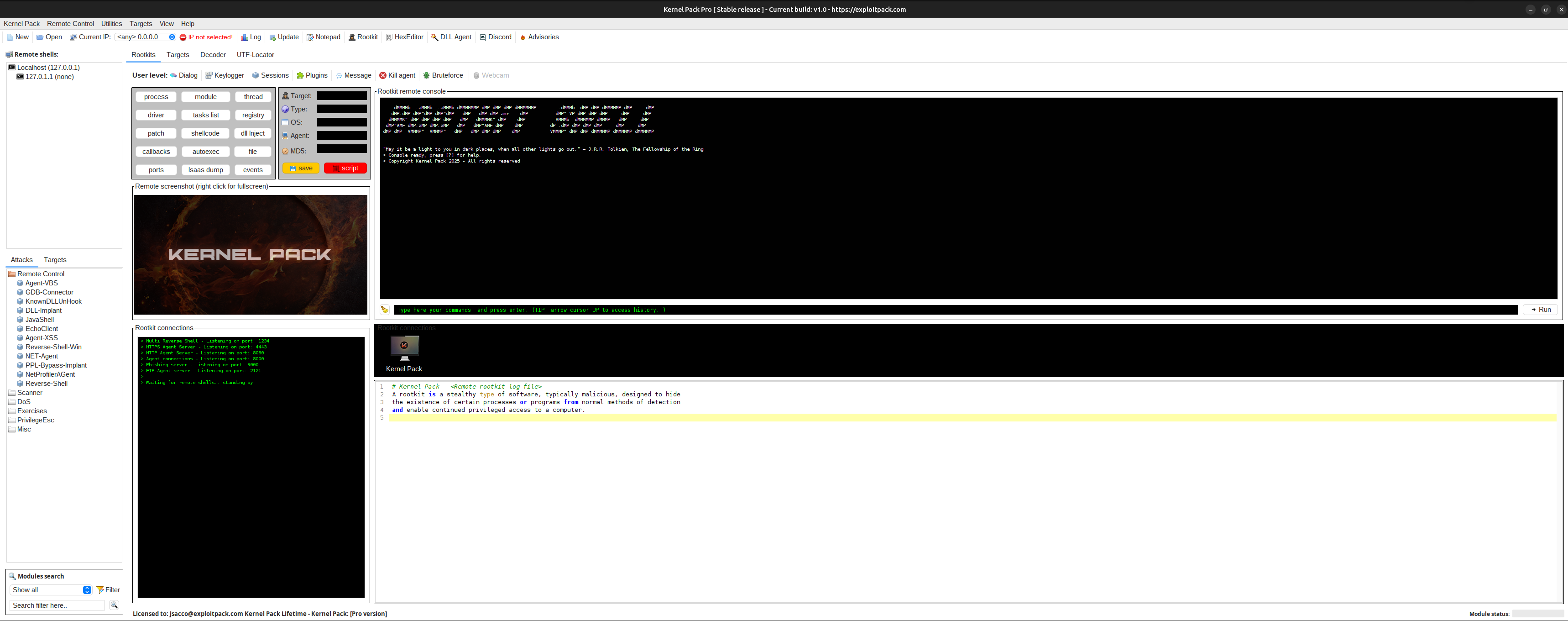Viewport: 1568px width, 621px height.
Task: Open the Advisories section
Action: pyautogui.click(x=538, y=37)
